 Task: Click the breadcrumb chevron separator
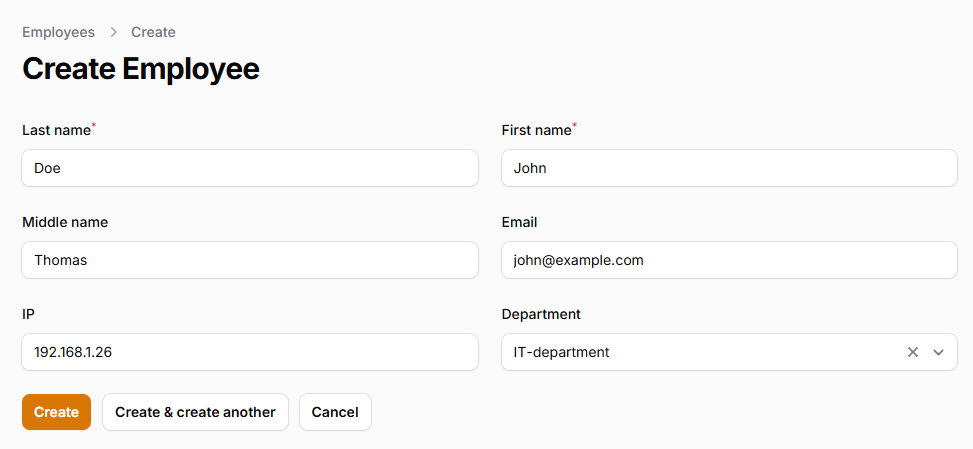[x=113, y=32]
